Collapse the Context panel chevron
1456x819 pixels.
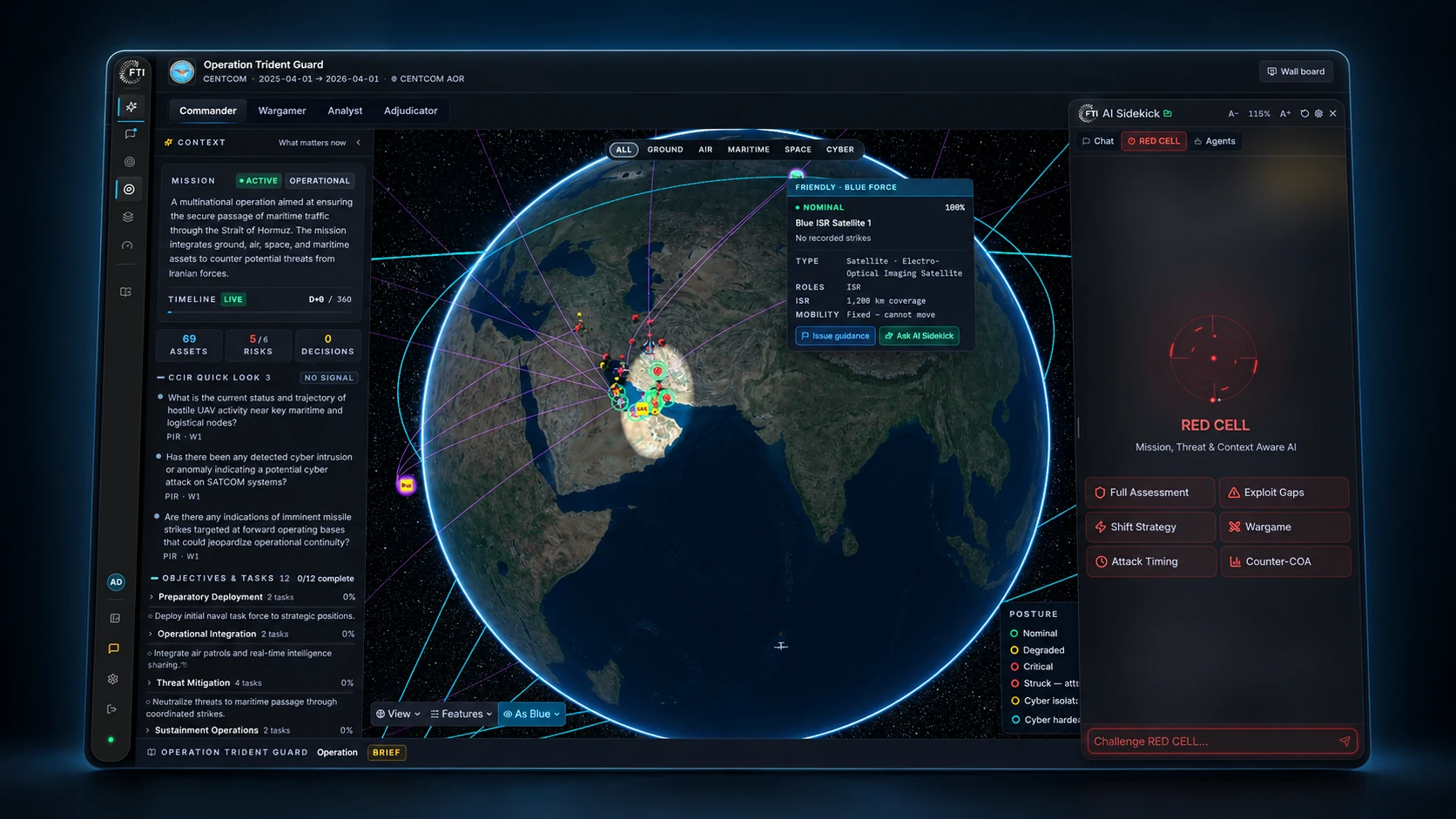point(358,142)
